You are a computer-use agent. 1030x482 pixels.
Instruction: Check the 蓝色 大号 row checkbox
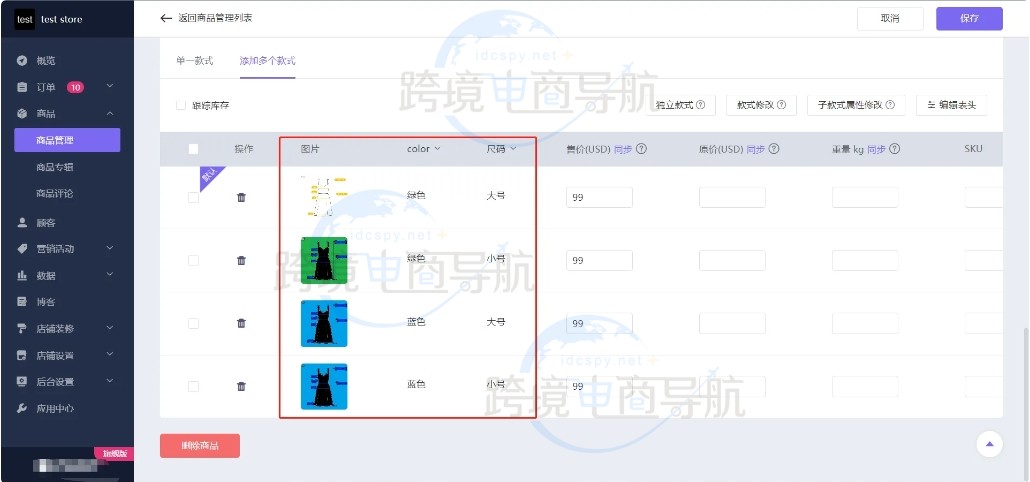tap(193, 323)
